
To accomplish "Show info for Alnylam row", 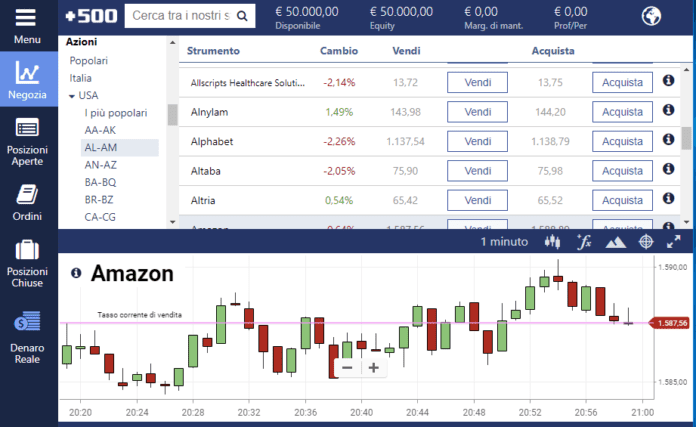I will [x=668, y=110].
